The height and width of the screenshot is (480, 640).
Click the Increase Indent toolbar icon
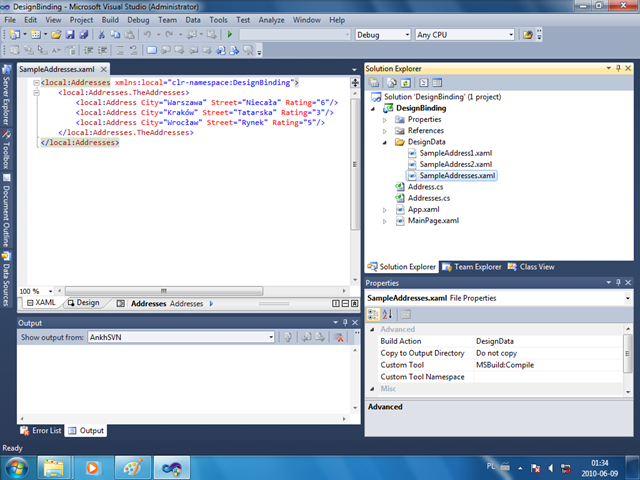coord(102,50)
